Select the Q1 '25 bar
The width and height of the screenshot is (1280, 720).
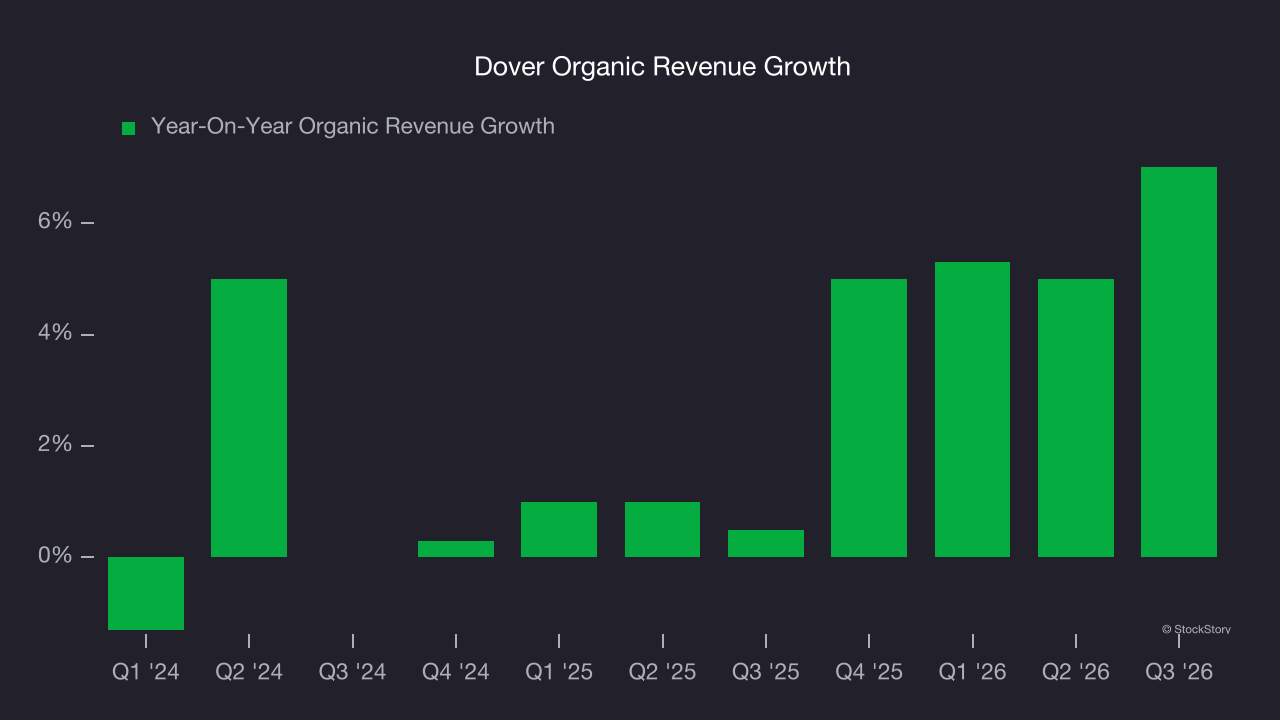coord(559,529)
